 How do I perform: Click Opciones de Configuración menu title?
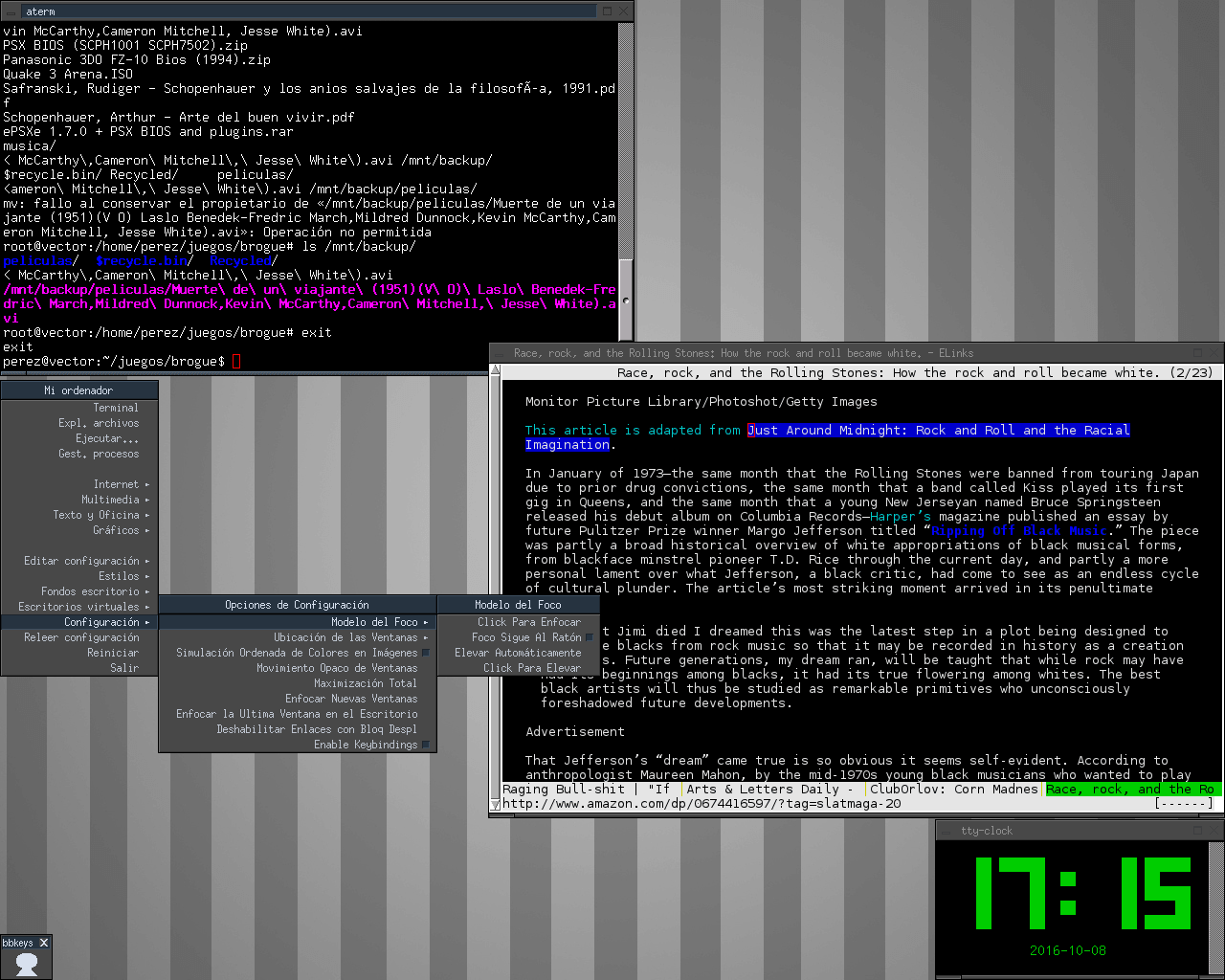coord(298,605)
